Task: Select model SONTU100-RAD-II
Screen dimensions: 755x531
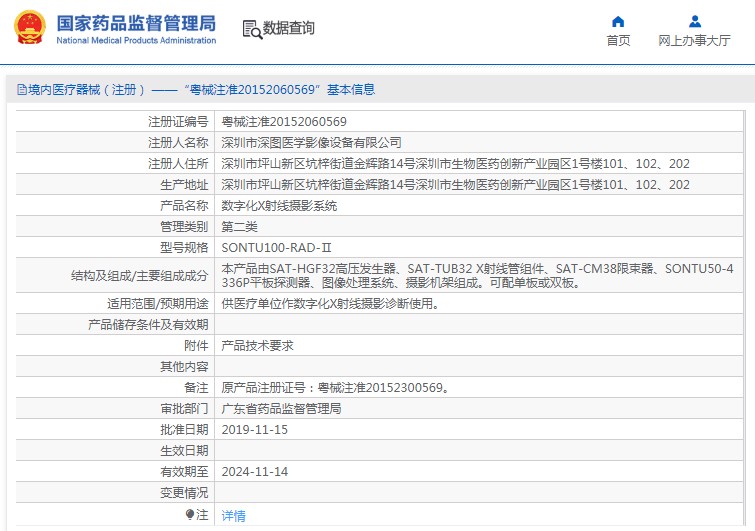Action: pyautogui.click(x=276, y=248)
